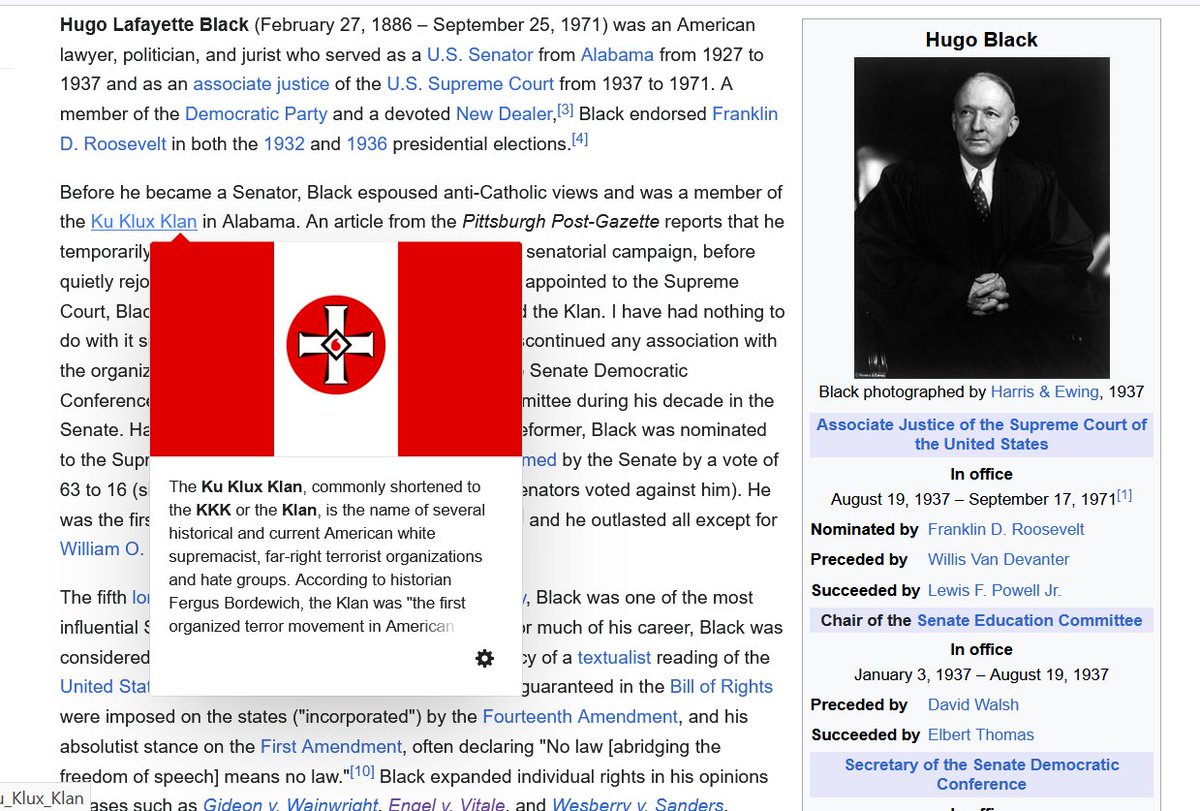The image size is (1200, 811).
Task: Open the textualist link
Action: click(x=614, y=658)
